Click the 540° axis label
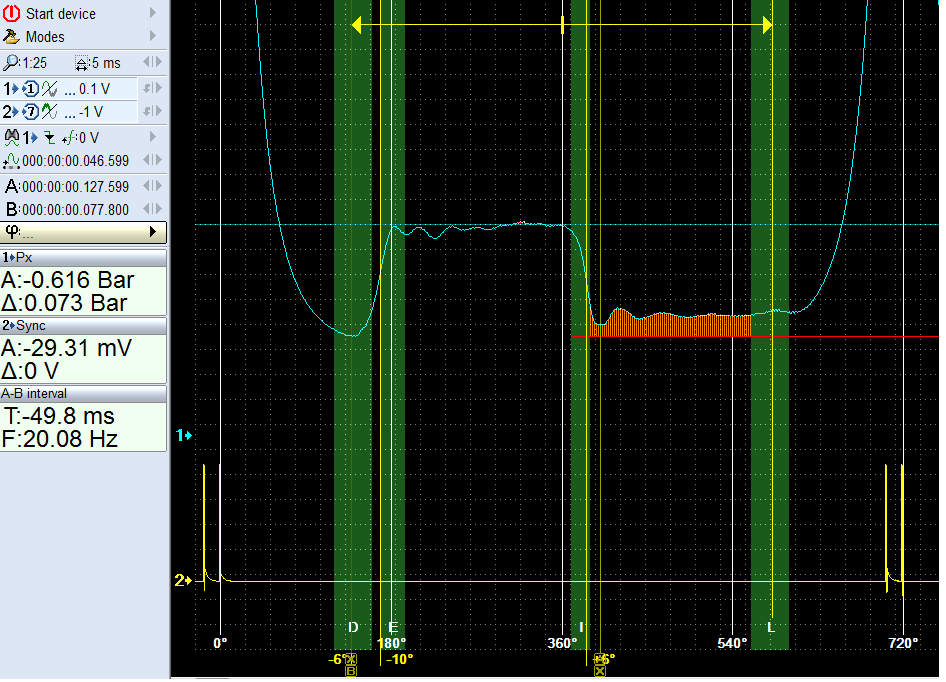Screen dimensions: 946x682 pyautogui.click(x=732, y=643)
